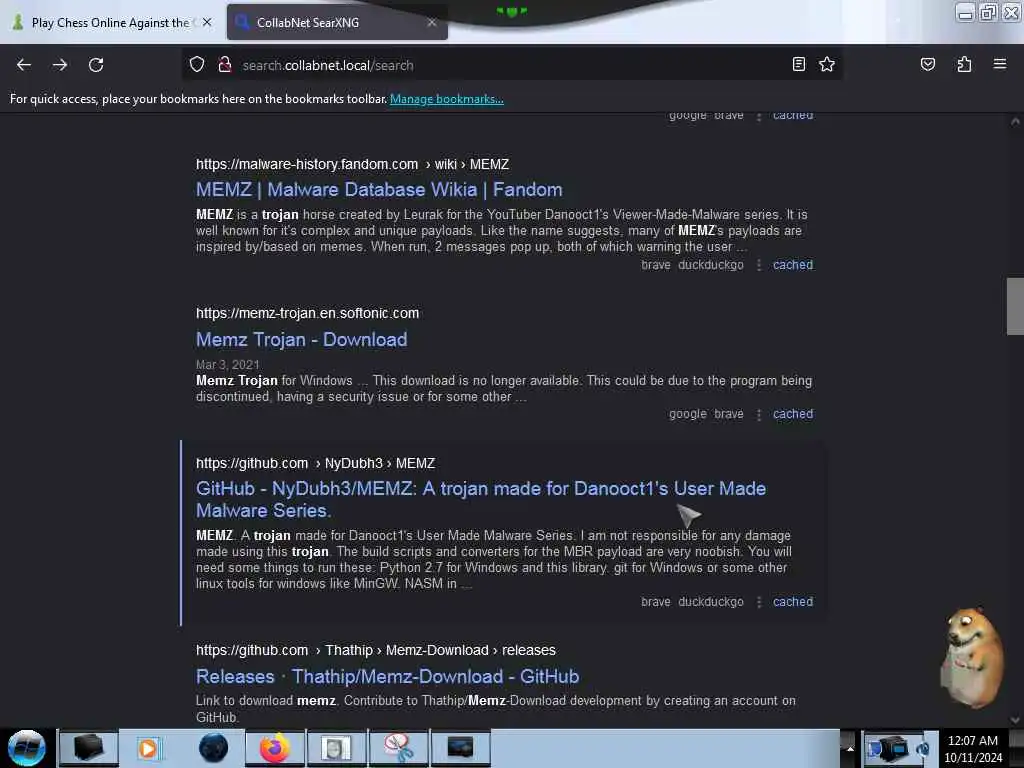The height and width of the screenshot is (768, 1024).
Task: Open the Manage bookmarks link
Action: [x=447, y=99]
